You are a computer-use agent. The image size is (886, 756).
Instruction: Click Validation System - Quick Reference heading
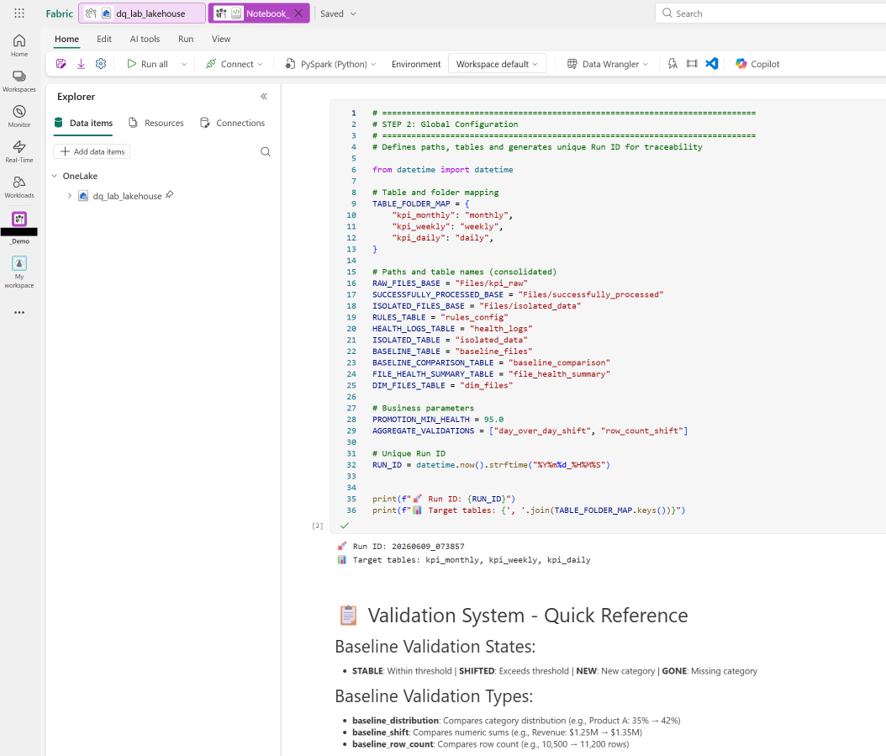pyautogui.click(x=528, y=615)
